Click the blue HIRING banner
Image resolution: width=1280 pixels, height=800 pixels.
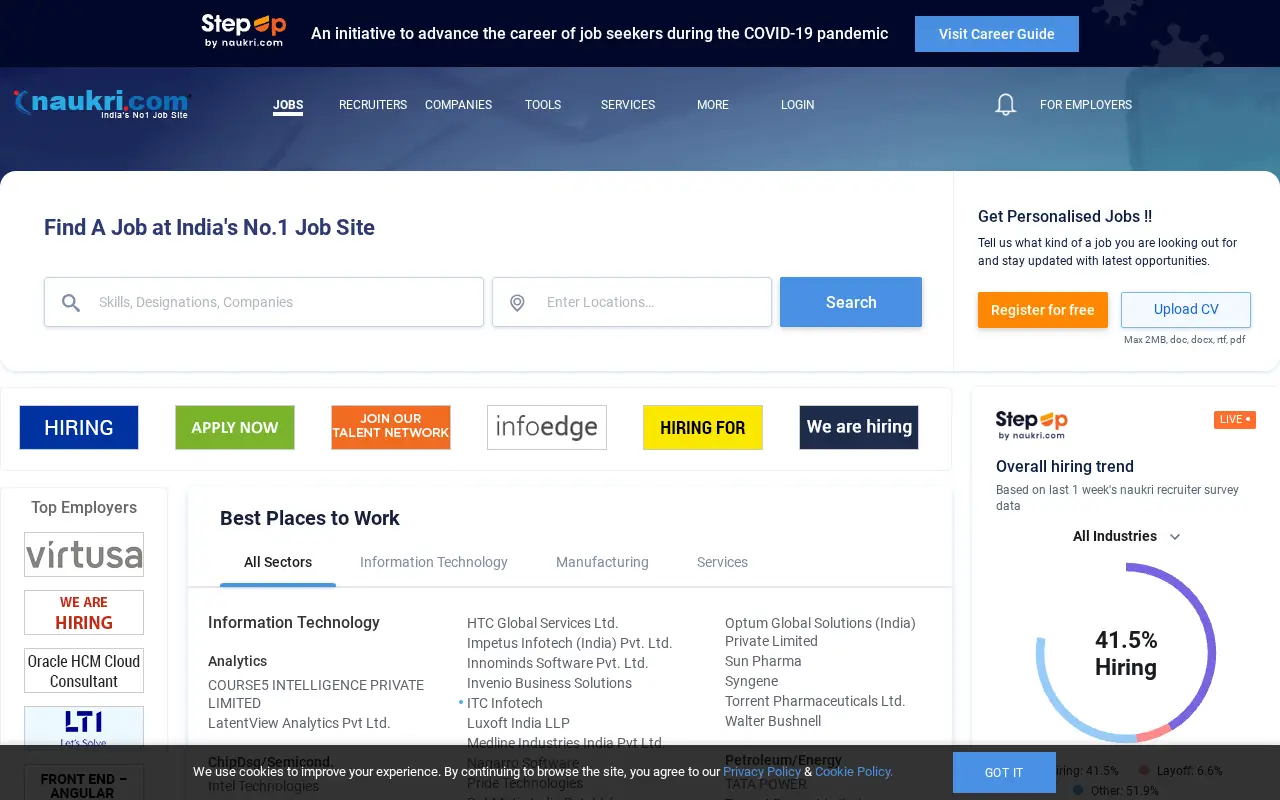(79, 427)
